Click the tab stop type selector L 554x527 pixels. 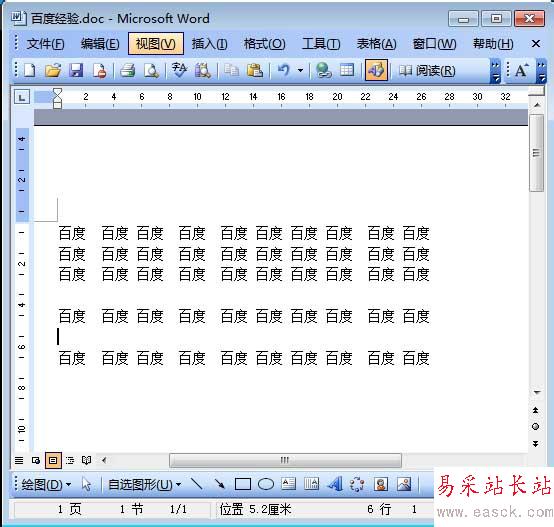tap(22, 97)
